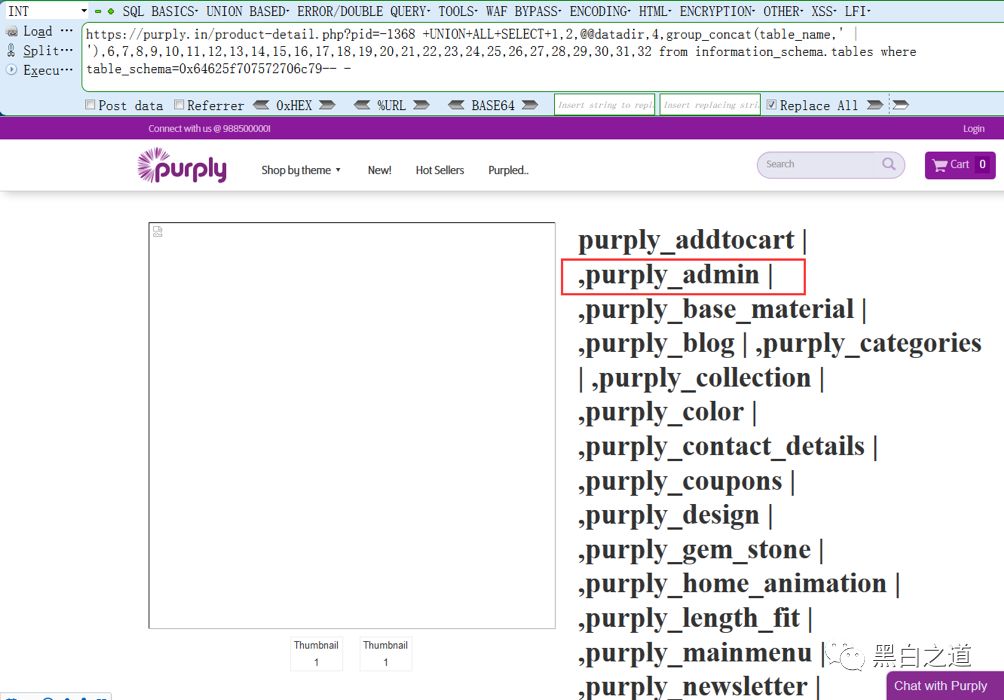Click the last arrow icon in HackBar row
The width and height of the screenshot is (1004, 700).
pos(900,105)
